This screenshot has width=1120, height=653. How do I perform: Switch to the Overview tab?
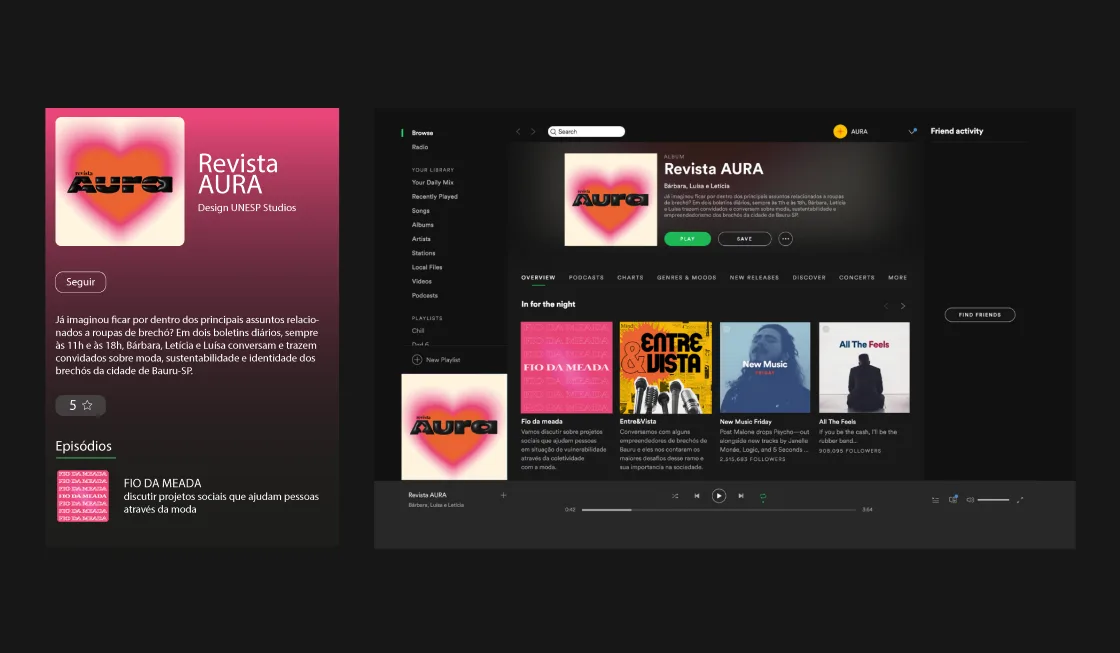point(538,277)
